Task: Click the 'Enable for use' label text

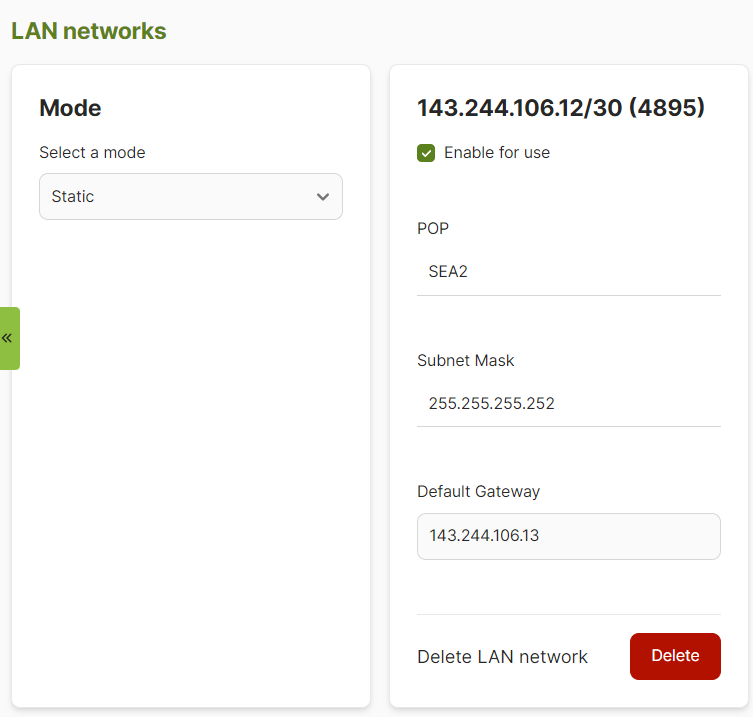Action: (496, 153)
